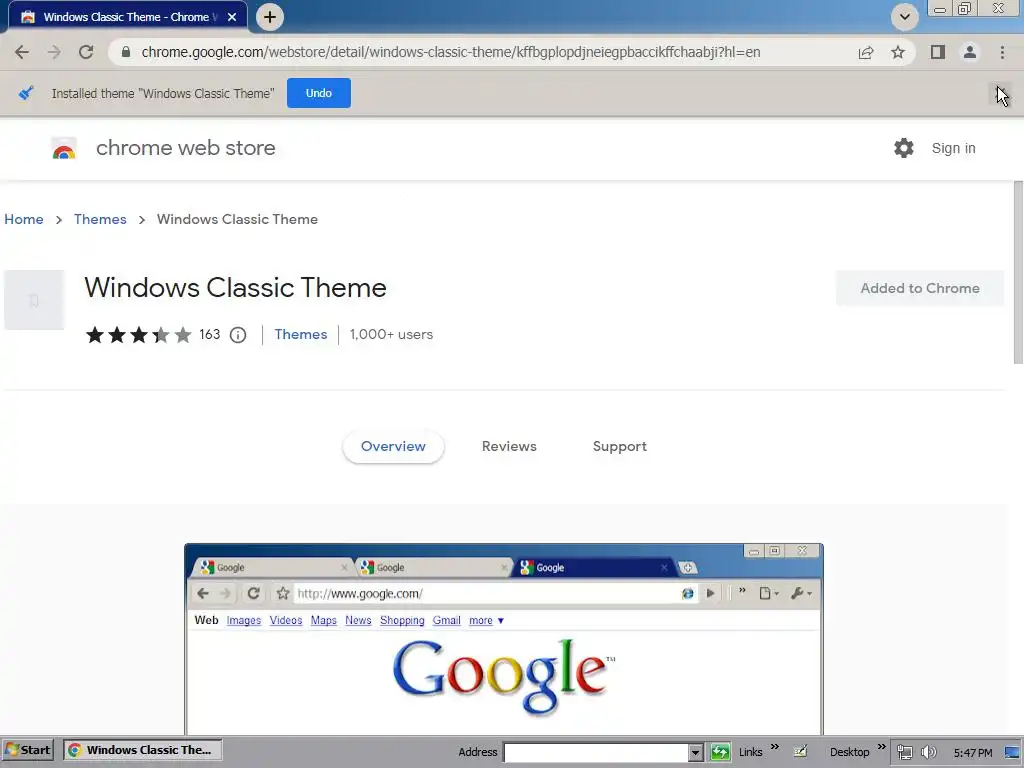
Task: Click the Windows Classic Theme heading
Action: tap(235, 288)
